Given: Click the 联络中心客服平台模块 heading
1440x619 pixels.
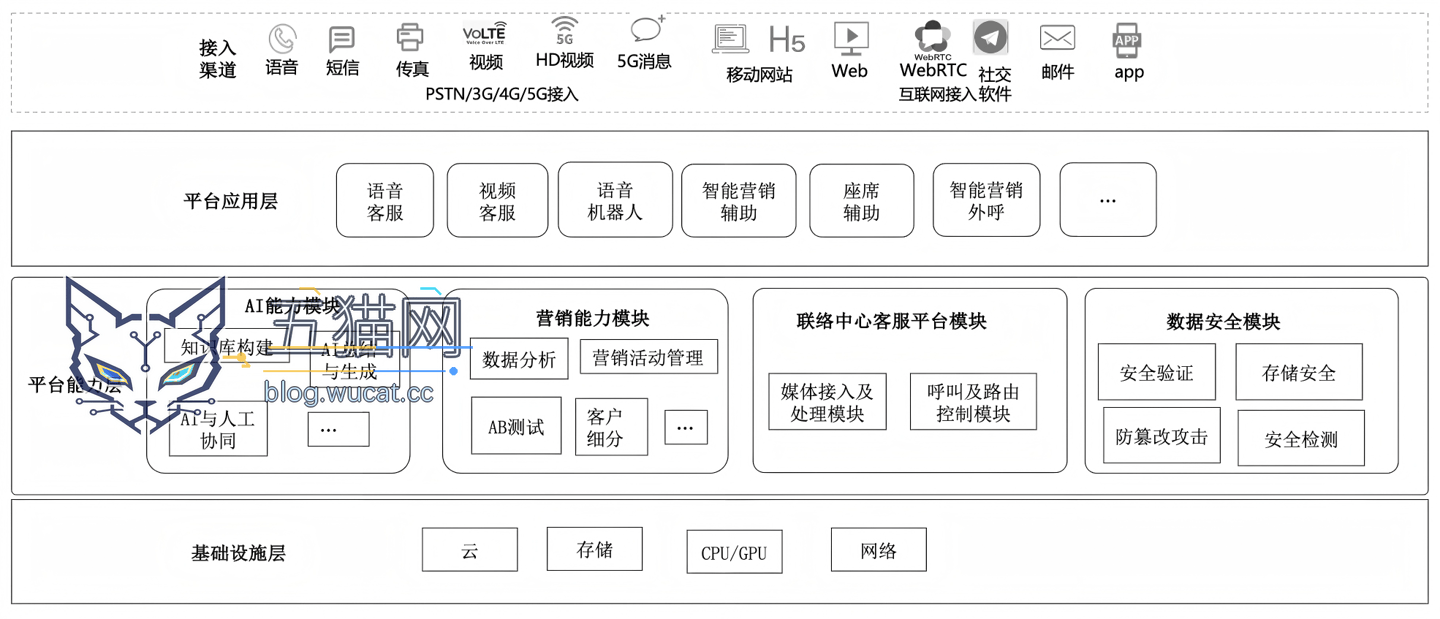Looking at the screenshot, I should 892,320.
